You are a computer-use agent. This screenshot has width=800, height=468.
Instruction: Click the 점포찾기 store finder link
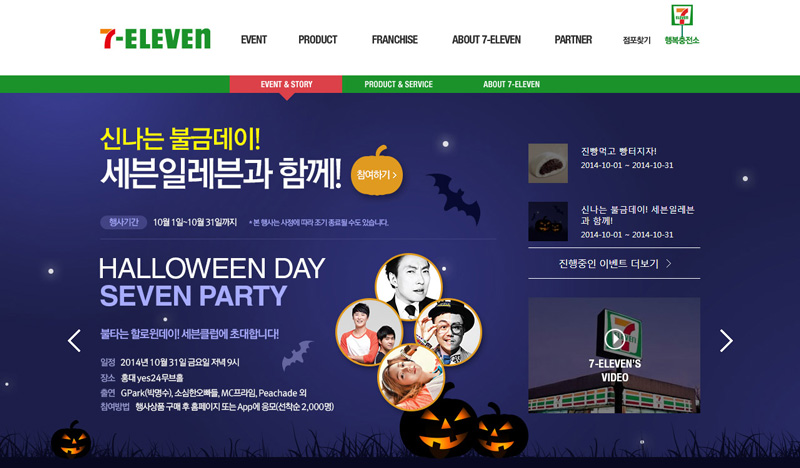click(636, 40)
